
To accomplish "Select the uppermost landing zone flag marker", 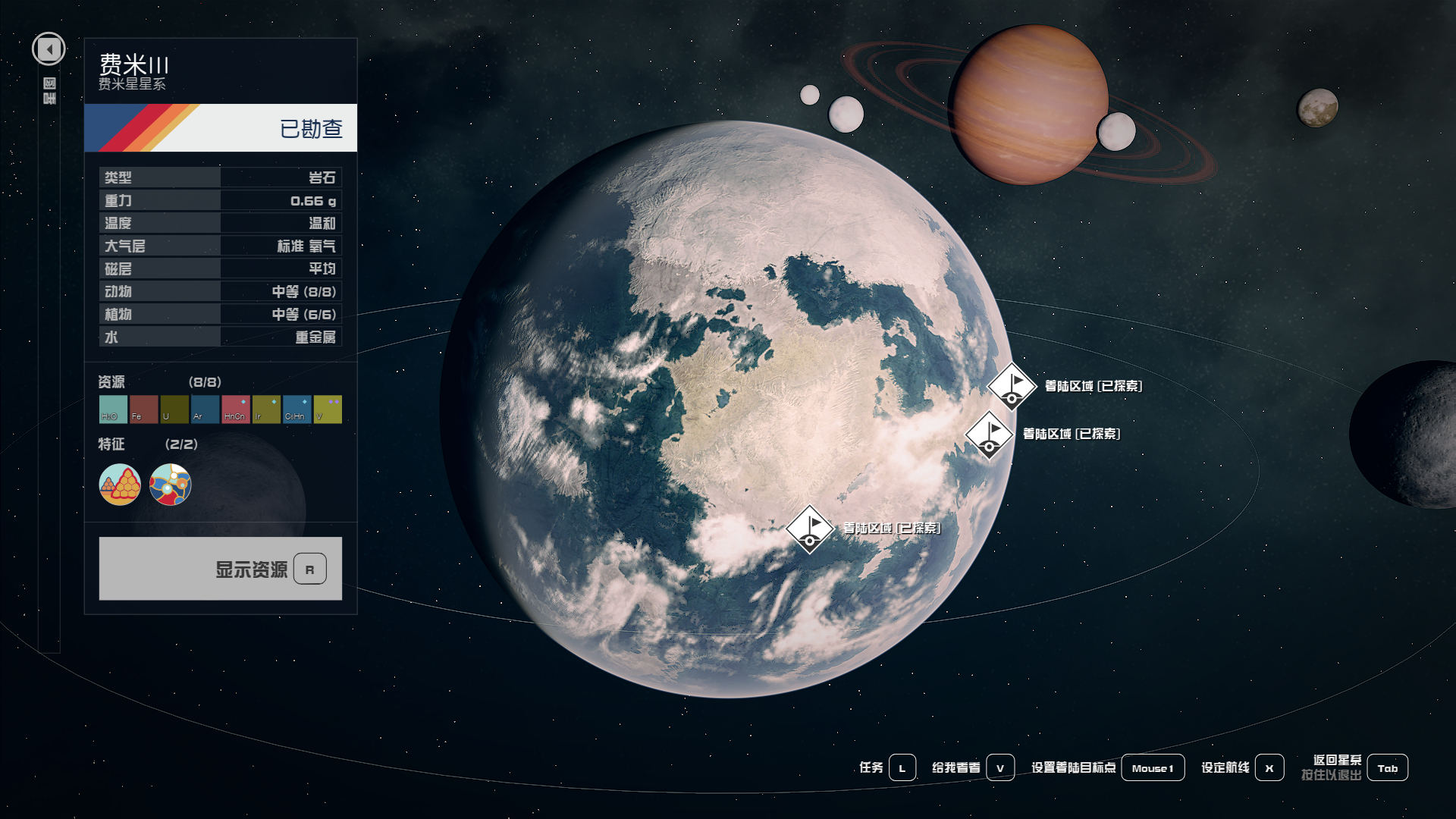I will [x=1012, y=387].
